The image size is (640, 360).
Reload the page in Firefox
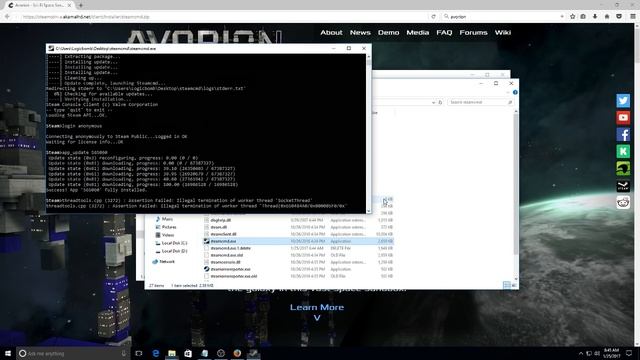[x=433, y=17]
